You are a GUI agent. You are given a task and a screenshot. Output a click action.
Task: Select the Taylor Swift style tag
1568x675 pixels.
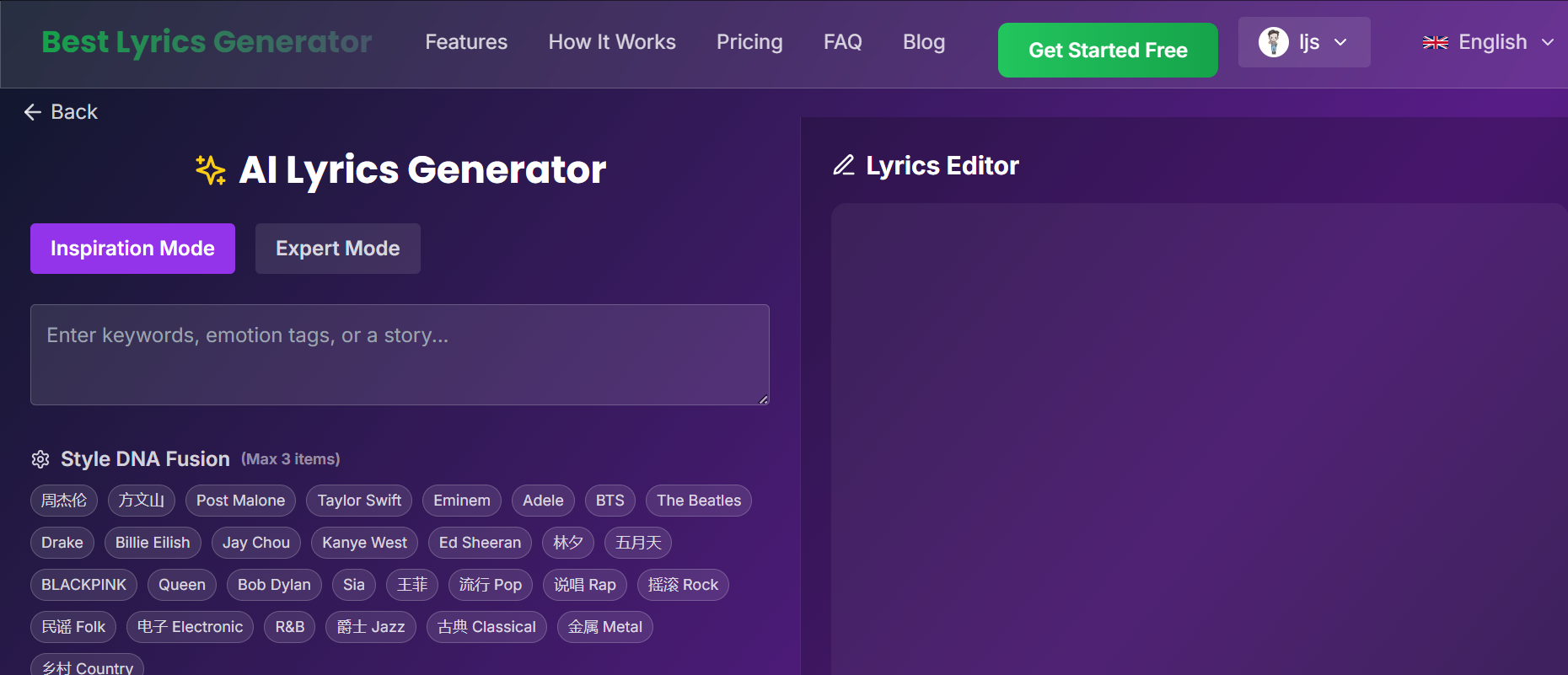click(x=359, y=501)
